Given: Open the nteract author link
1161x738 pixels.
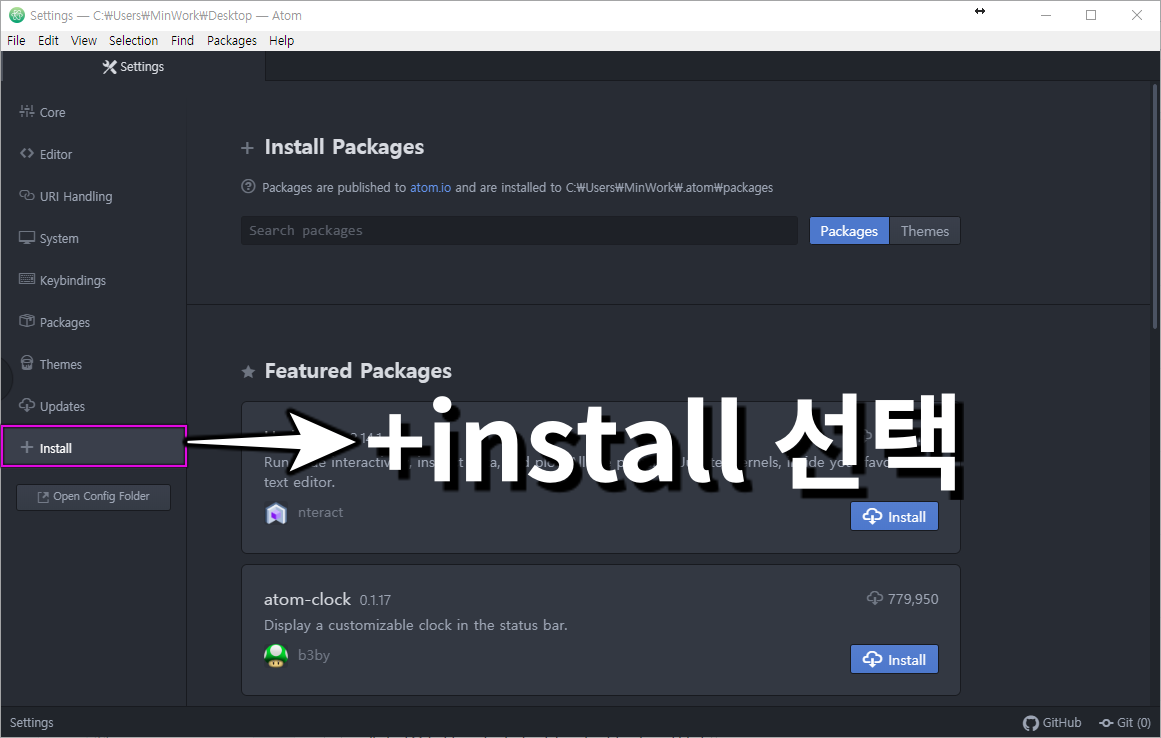Looking at the screenshot, I should (x=320, y=512).
